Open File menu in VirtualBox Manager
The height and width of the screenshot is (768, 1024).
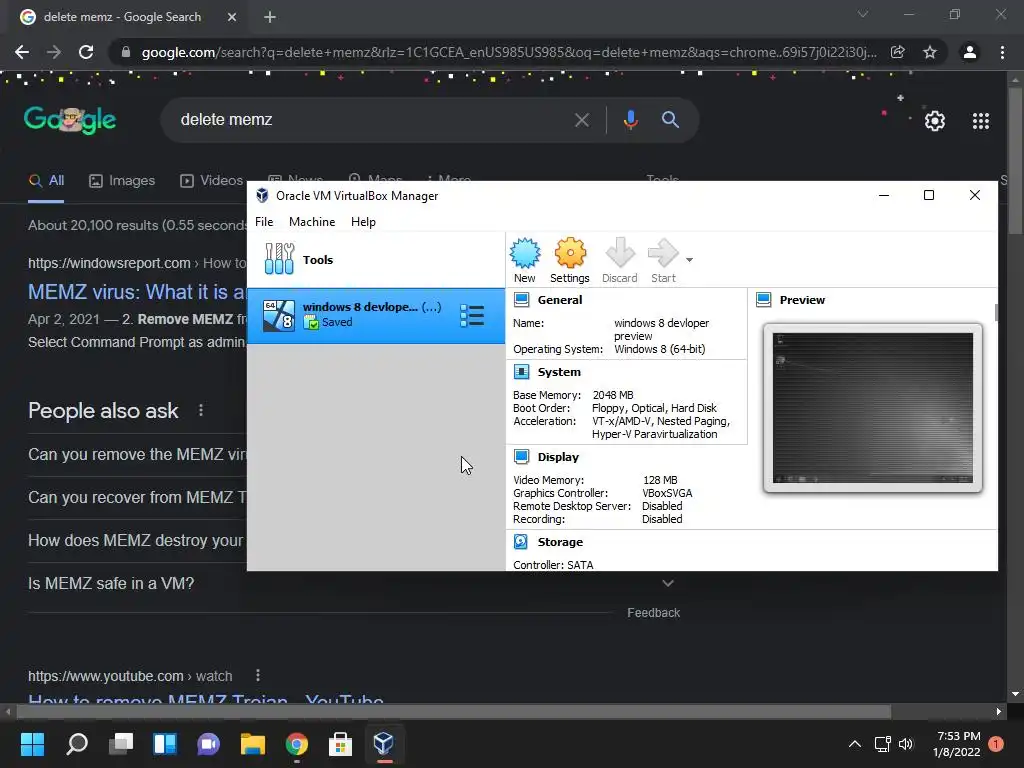264,222
